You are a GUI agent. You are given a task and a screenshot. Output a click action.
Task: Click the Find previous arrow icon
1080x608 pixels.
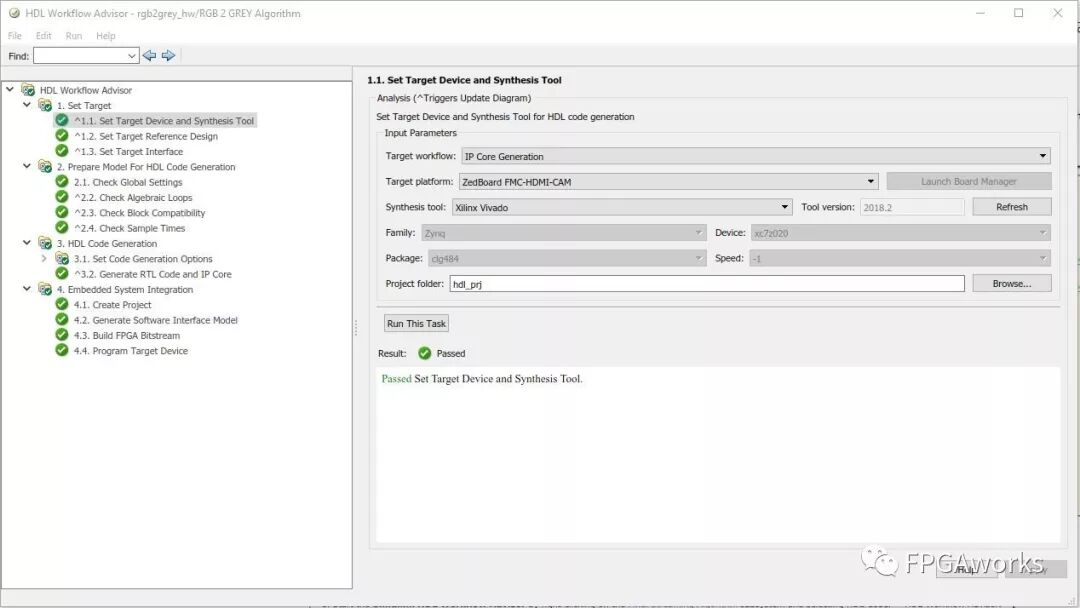click(x=149, y=56)
